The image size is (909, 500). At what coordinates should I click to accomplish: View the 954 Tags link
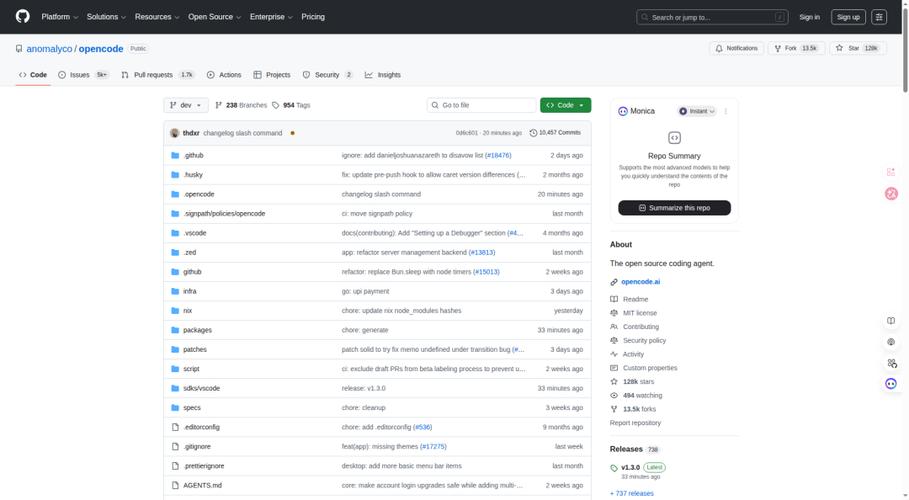[291, 105]
